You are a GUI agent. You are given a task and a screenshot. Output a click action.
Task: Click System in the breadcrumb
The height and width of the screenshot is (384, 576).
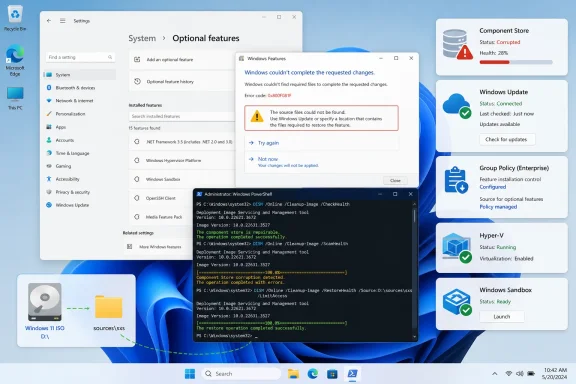(x=142, y=38)
